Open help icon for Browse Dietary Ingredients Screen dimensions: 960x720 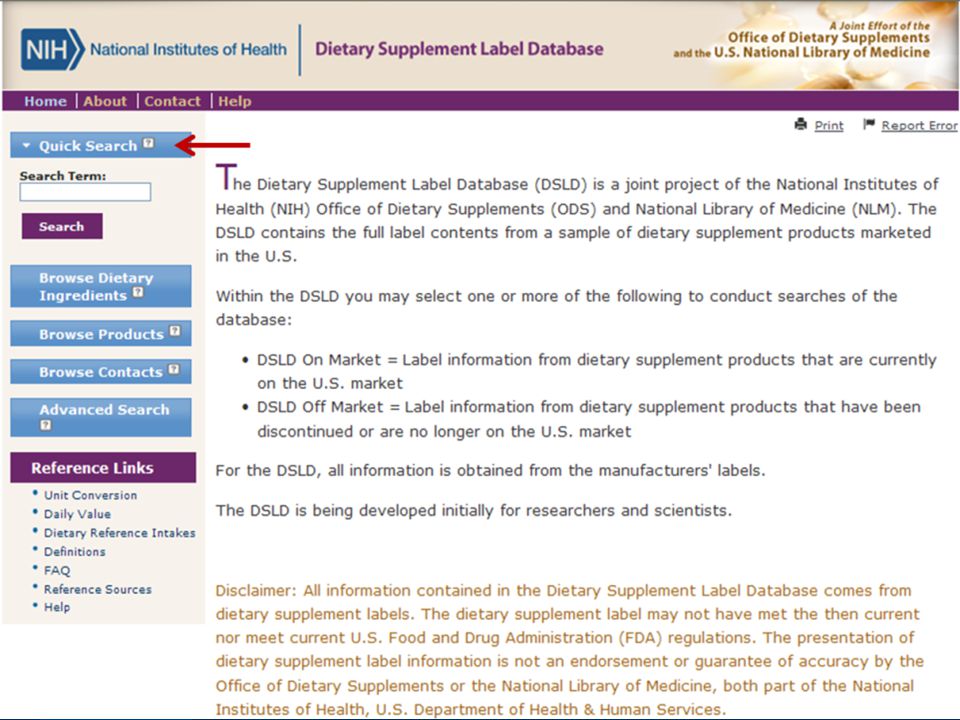138,292
